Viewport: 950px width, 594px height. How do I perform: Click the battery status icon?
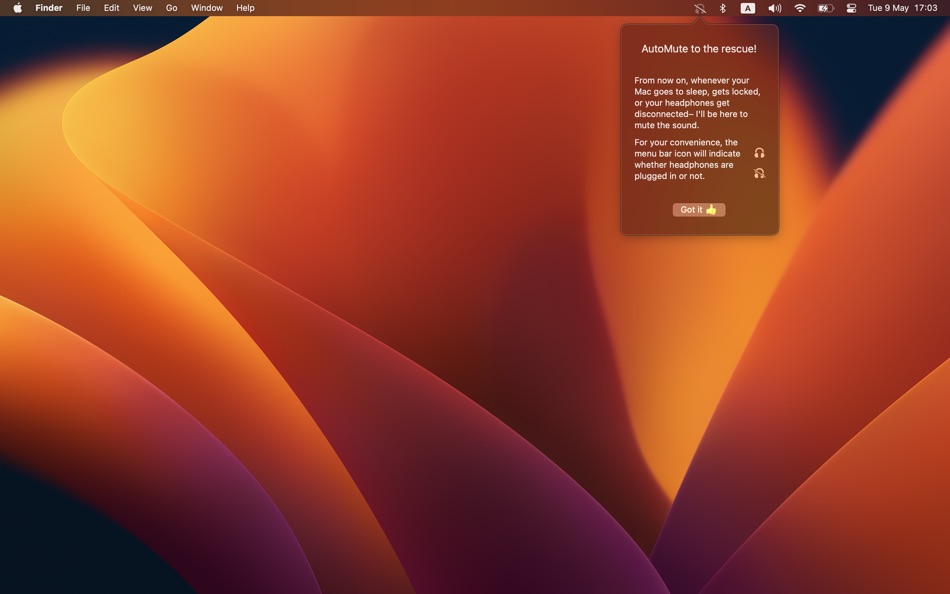pyautogui.click(x=826, y=8)
